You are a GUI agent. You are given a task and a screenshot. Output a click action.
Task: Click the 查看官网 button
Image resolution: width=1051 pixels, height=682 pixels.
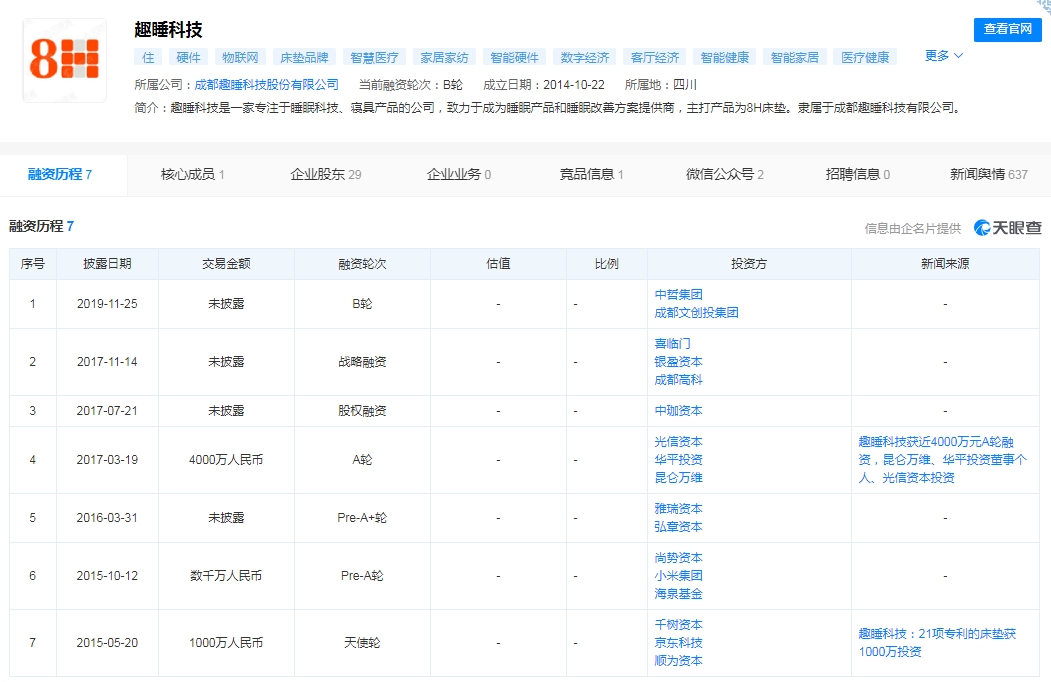(x=1007, y=29)
